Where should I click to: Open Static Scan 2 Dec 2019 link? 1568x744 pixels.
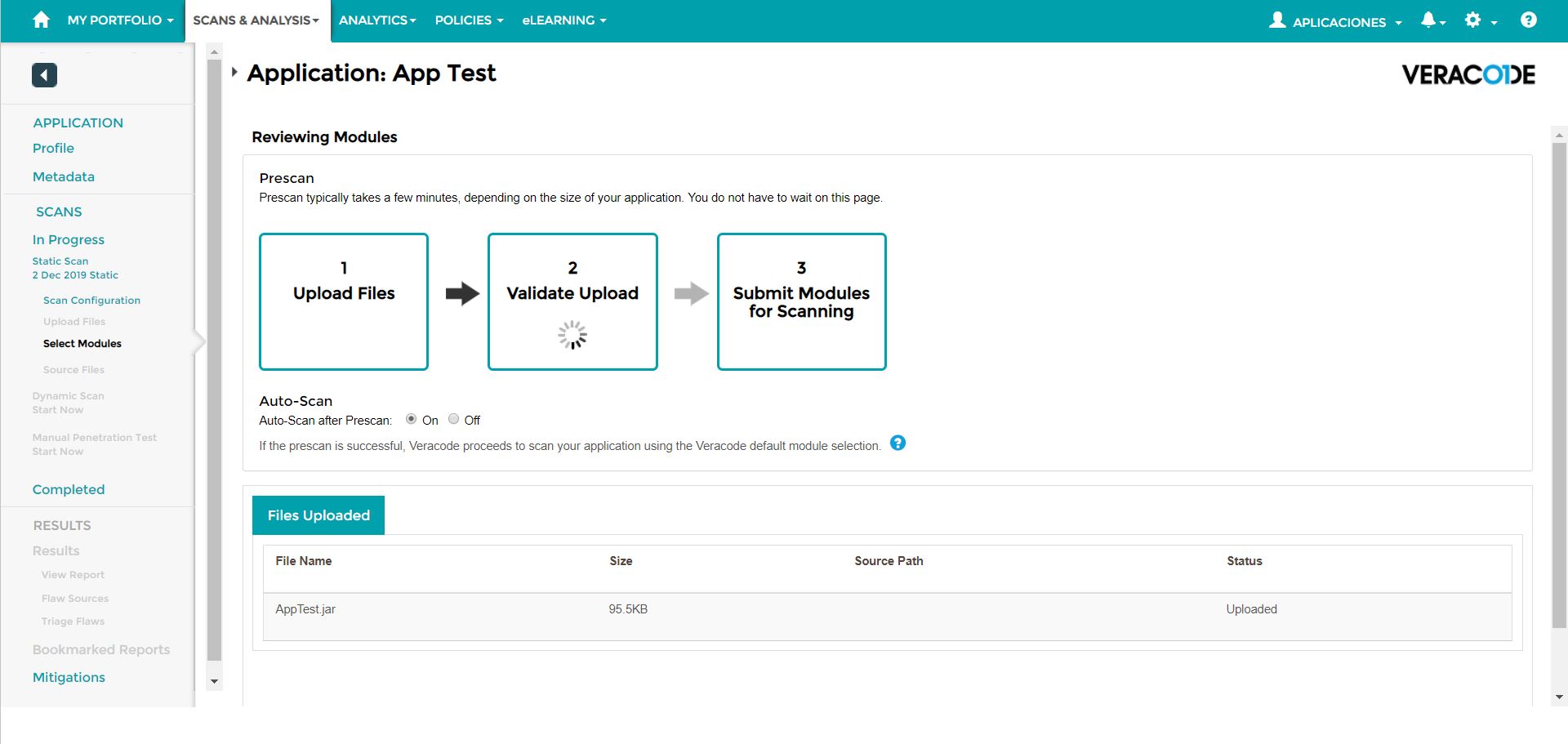75,268
